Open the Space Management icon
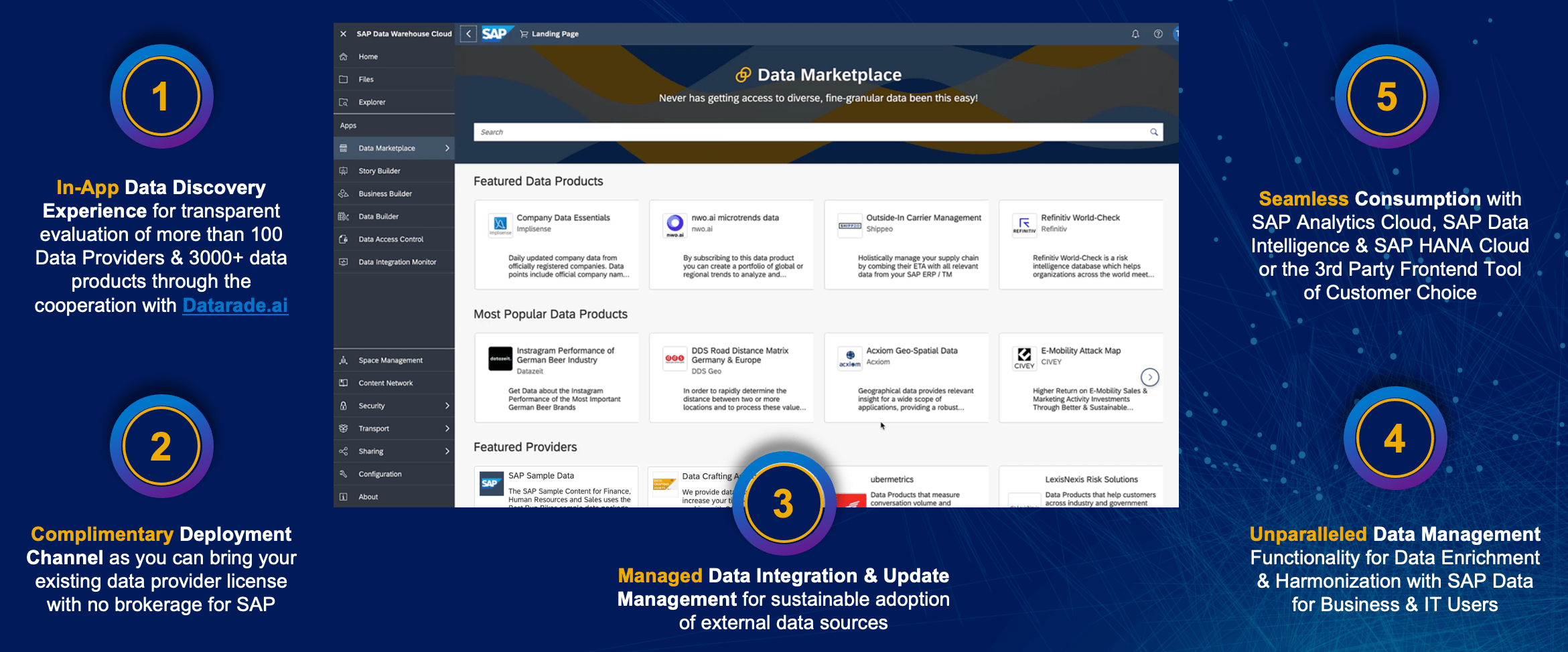Viewport: 1568px width, 652px height. [x=344, y=361]
